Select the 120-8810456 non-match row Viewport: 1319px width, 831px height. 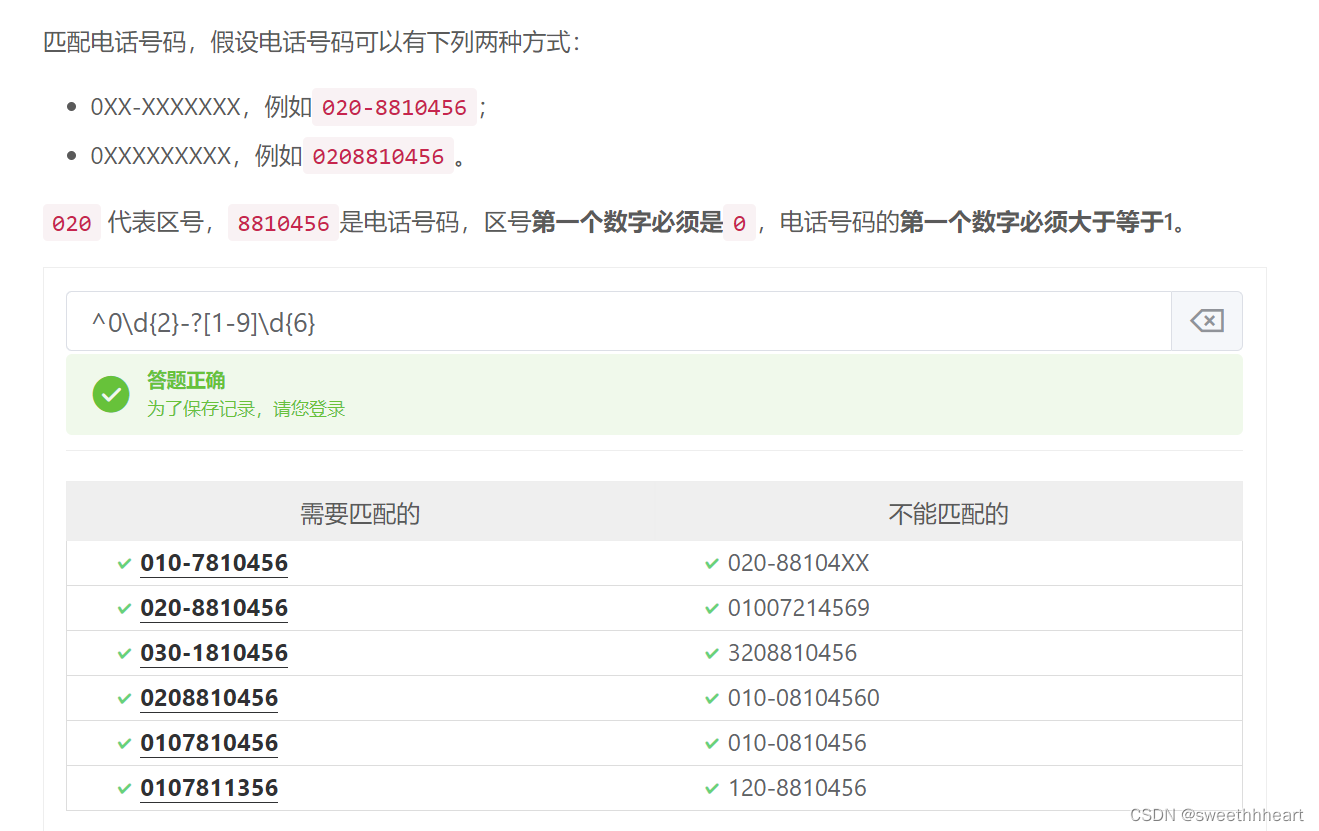click(x=797, y=788)
